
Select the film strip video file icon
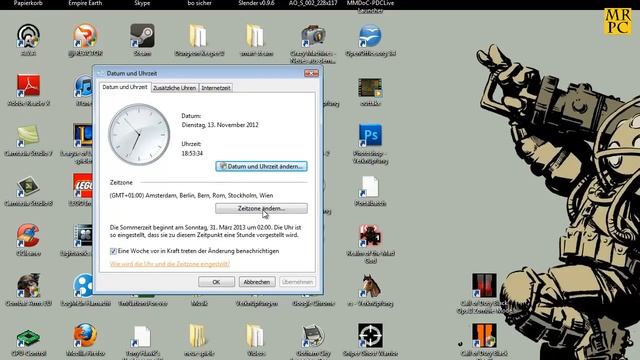[x=370, y=87]
